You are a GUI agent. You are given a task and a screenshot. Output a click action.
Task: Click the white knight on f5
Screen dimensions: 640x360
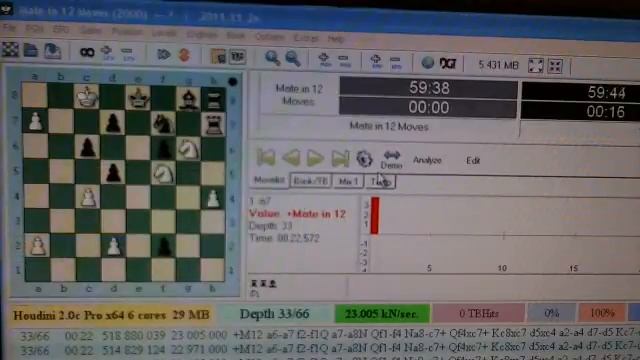[x=163, y=173]
